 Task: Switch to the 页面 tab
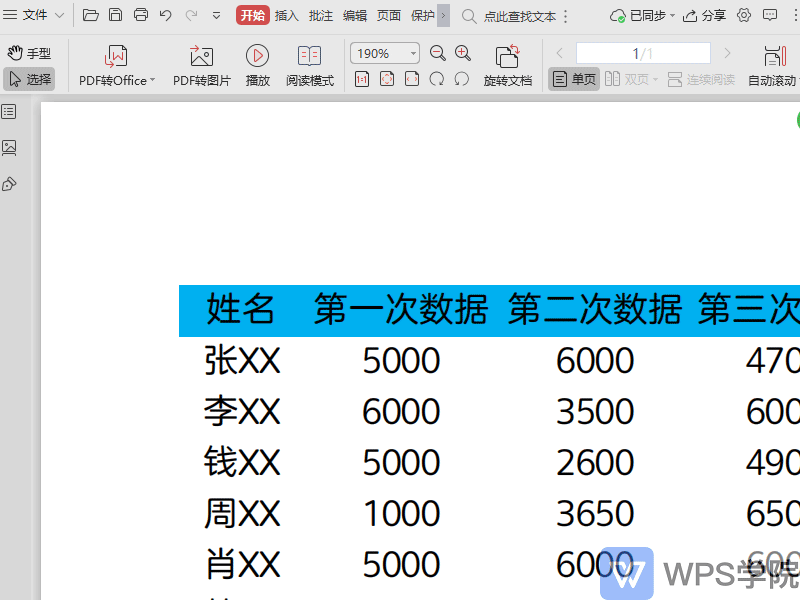pos(389,16)
